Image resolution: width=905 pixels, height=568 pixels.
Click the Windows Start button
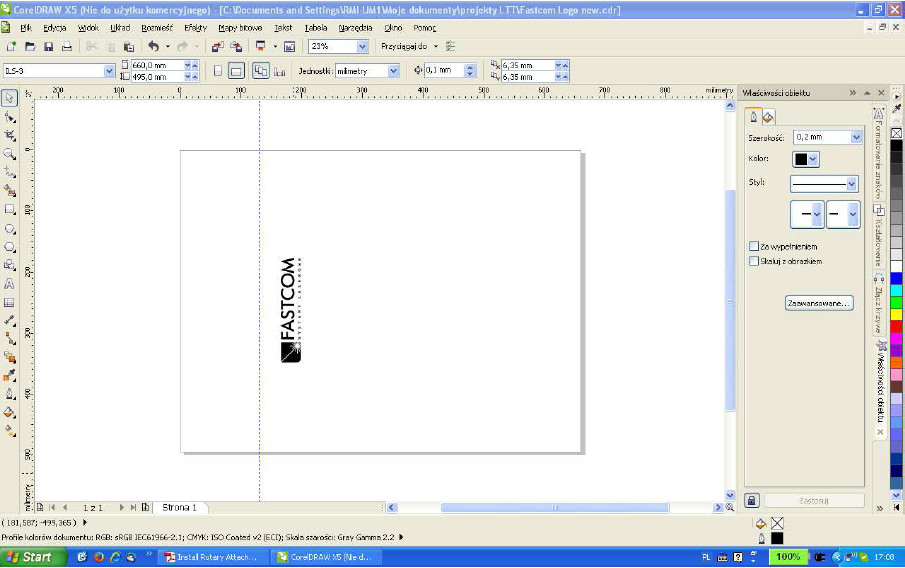click(x=28, y=557)
